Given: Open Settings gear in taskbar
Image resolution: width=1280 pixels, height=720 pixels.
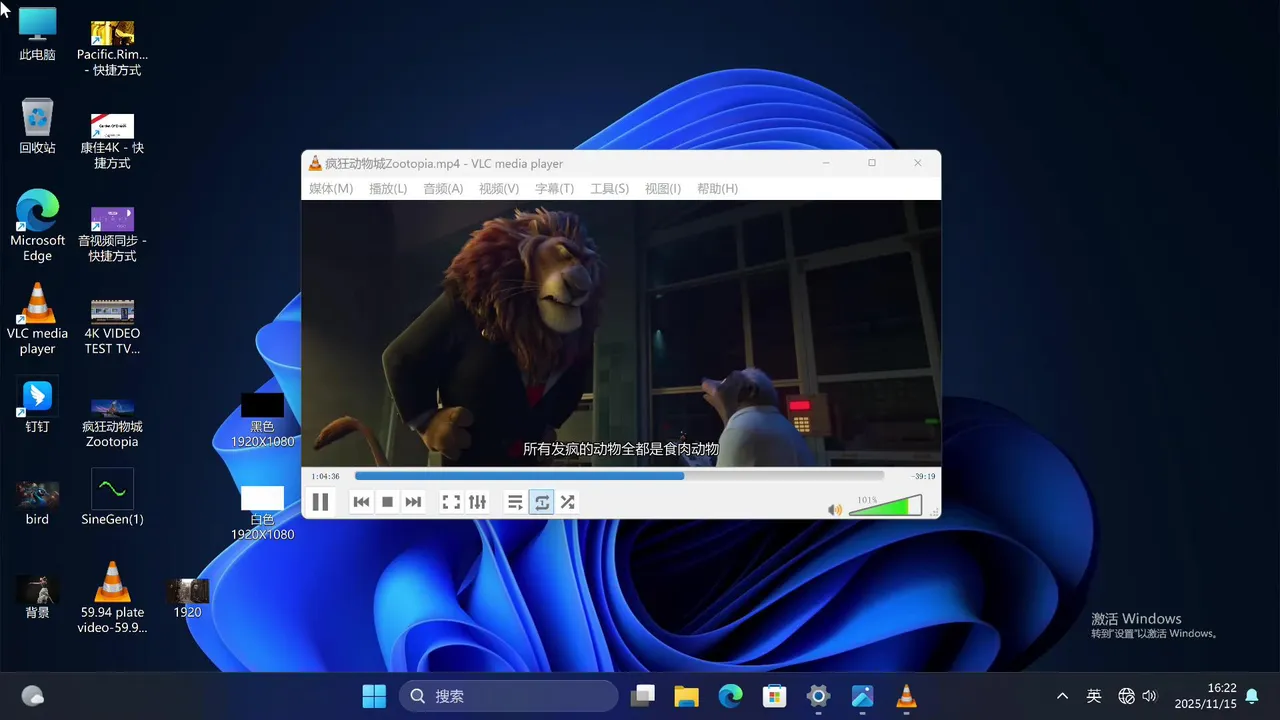Looking at the screenshot, I should point(818,696).
